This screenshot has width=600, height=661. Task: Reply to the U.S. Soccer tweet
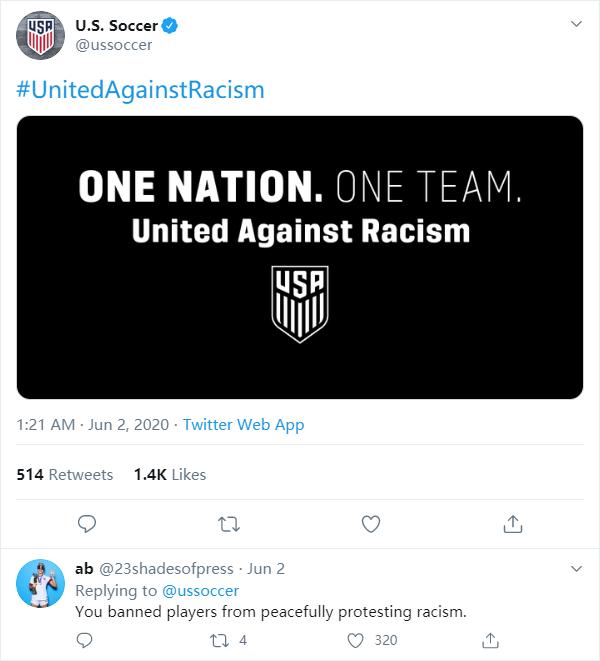point(87,523)
